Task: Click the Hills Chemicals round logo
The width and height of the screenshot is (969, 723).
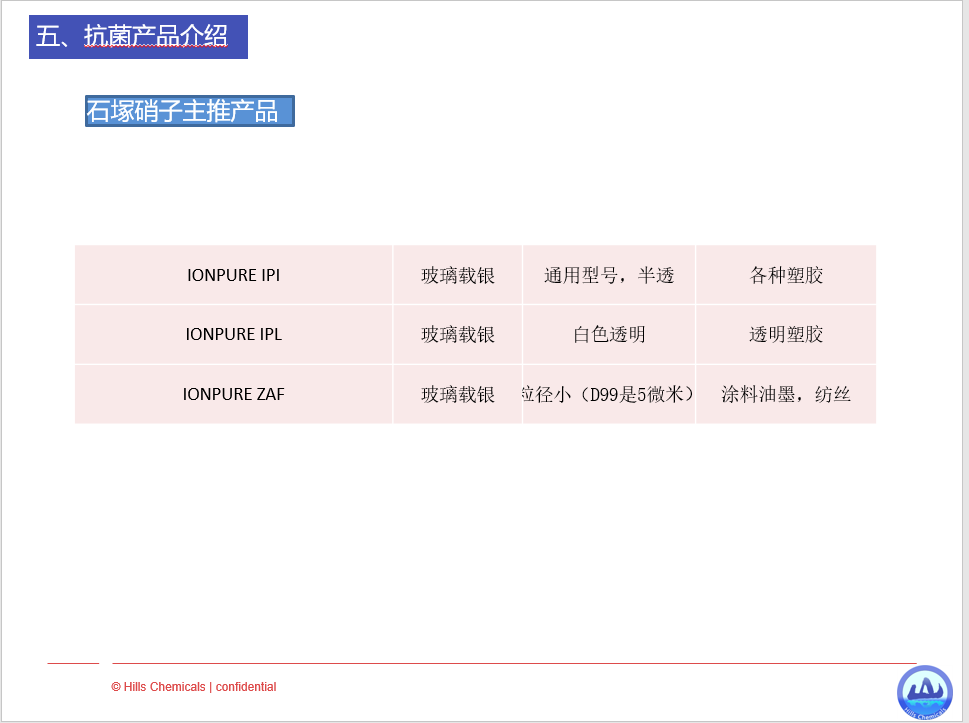Action: [925, 692]
